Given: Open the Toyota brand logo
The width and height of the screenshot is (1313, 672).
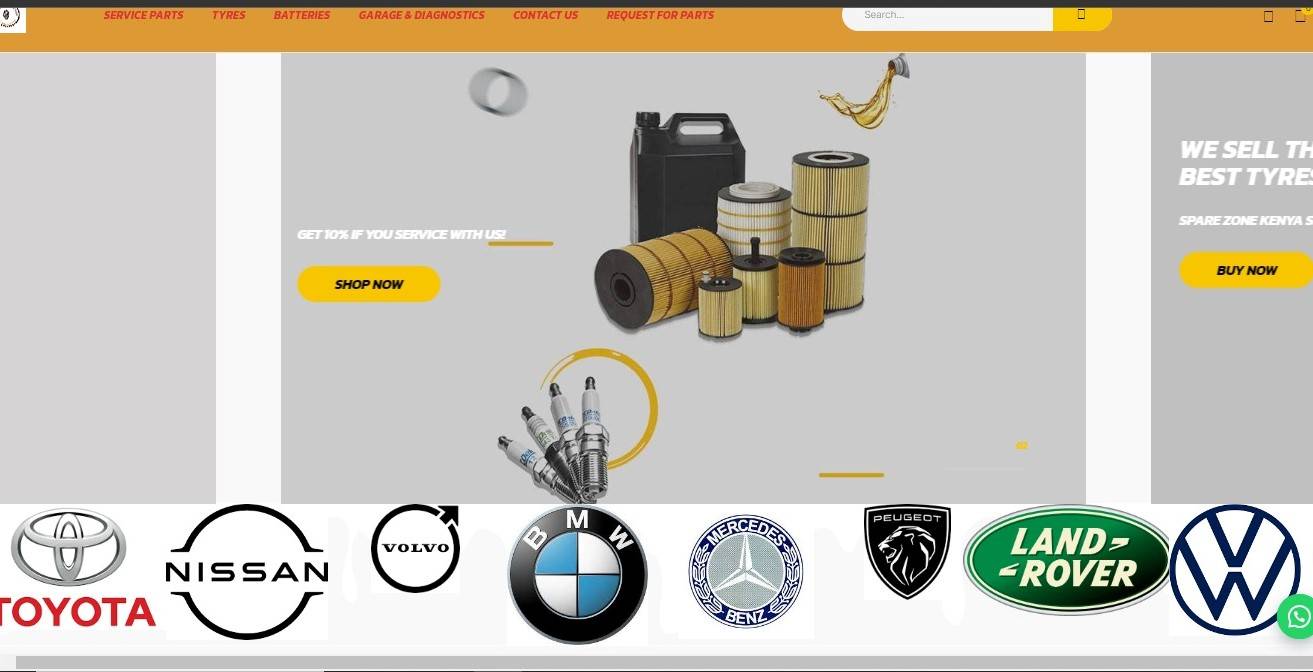Looking at the screenshot, I should tap(78, 569).
